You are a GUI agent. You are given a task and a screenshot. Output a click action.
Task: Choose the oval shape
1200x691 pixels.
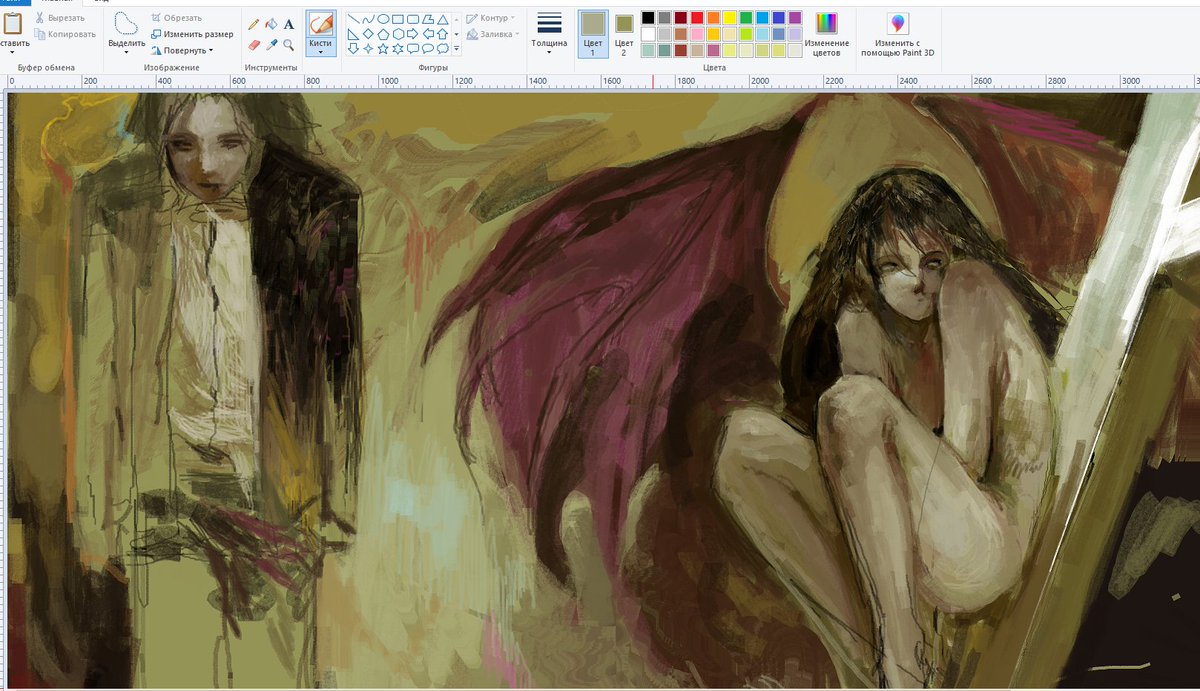(x=383, y=19)
